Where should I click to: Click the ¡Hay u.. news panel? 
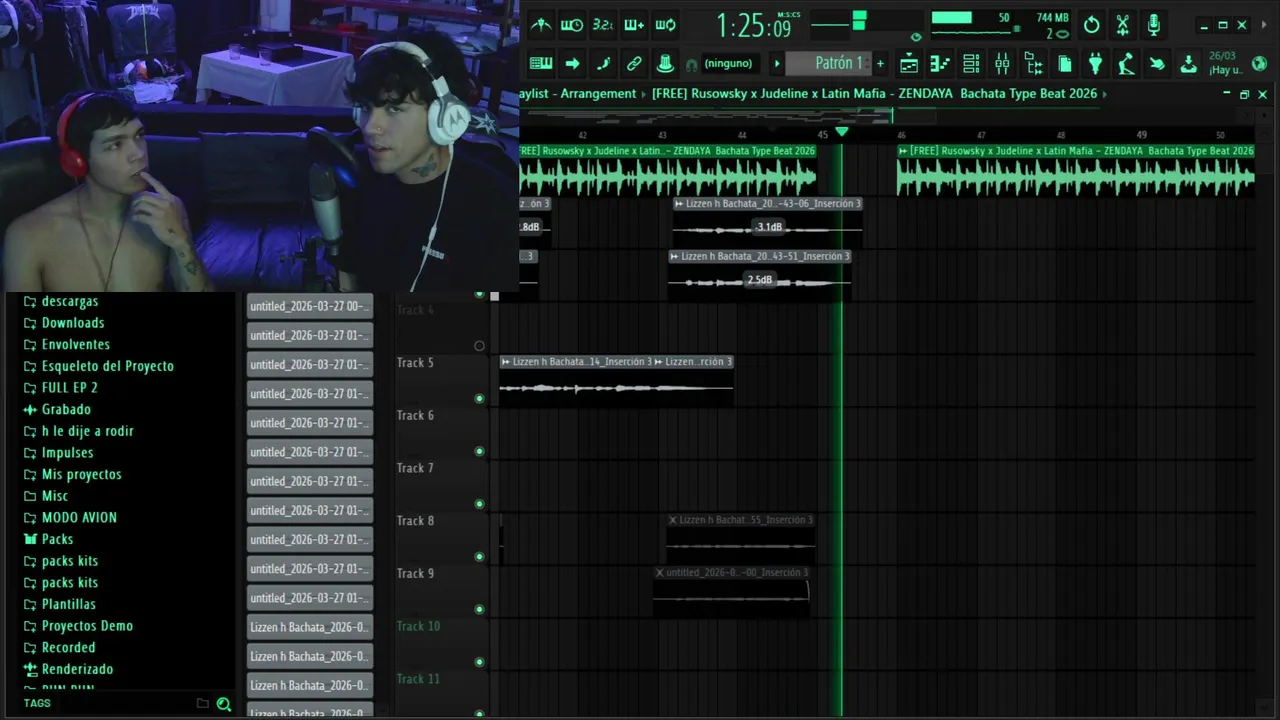click(1225, 64)
